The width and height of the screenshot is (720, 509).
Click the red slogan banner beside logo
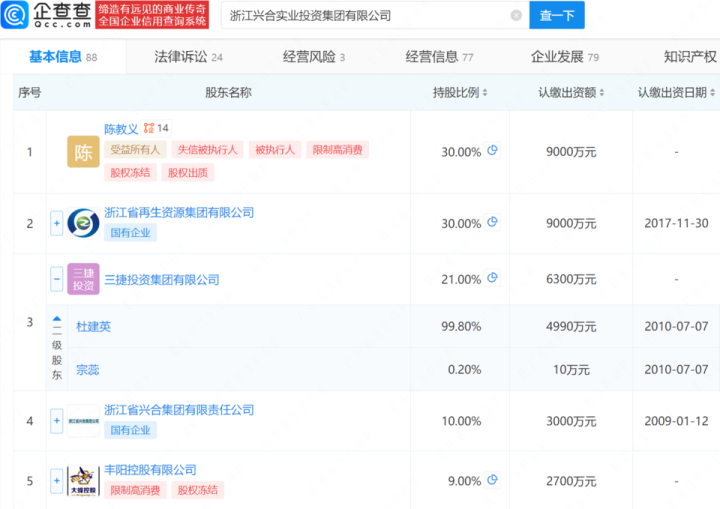[x=152, y=15]
